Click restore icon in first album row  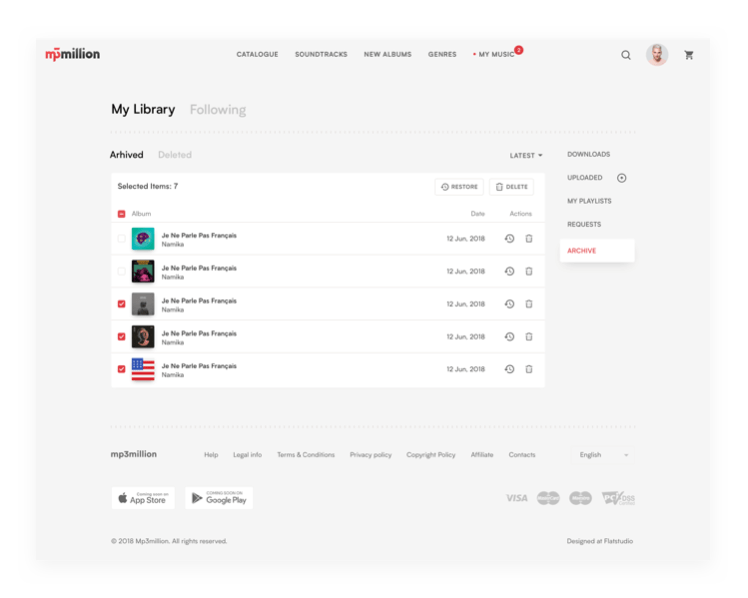pyautogui.click(x=509, y=239)
